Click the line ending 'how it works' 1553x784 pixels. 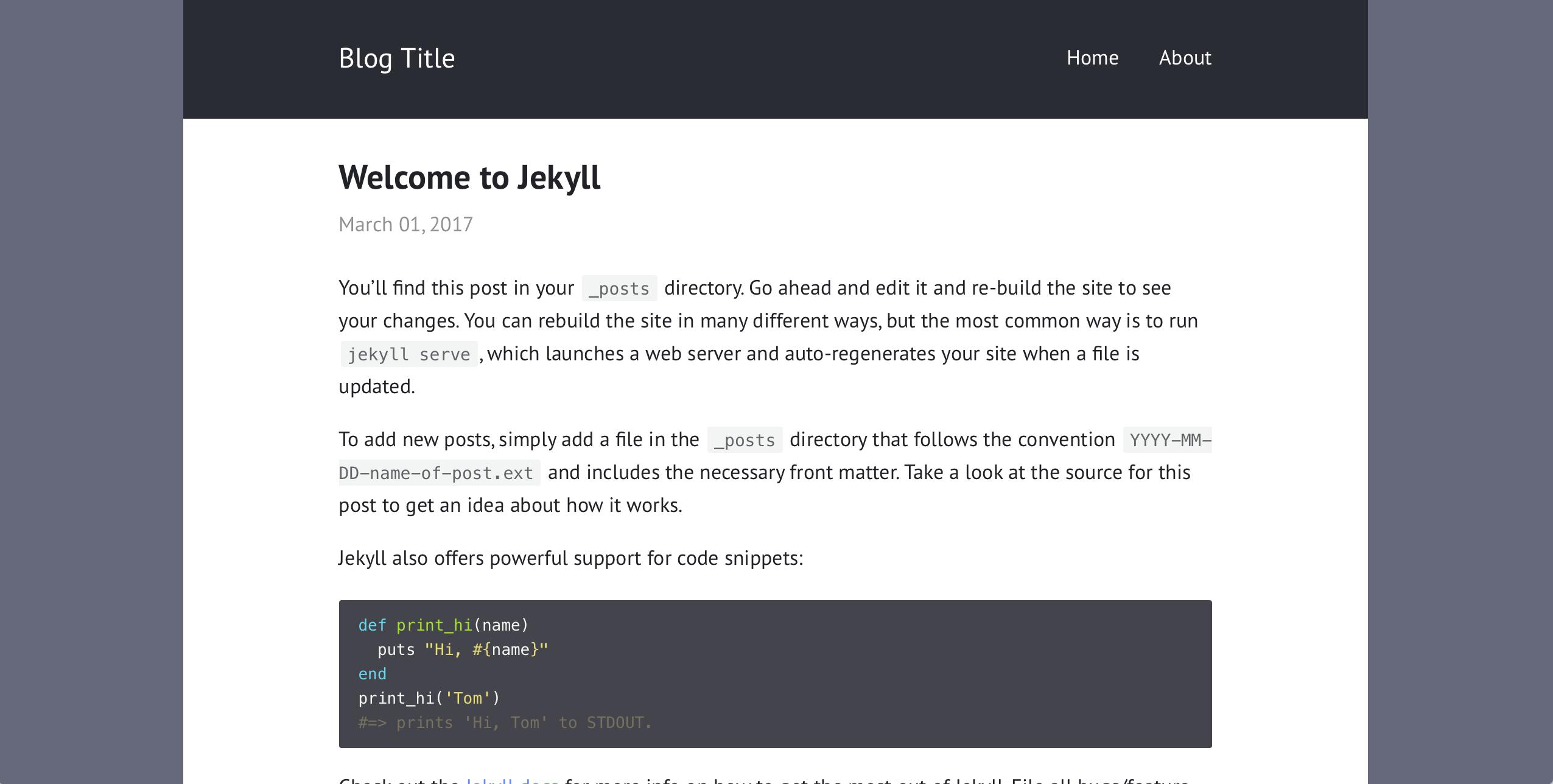pyautogui.click(x=510, y=505)
